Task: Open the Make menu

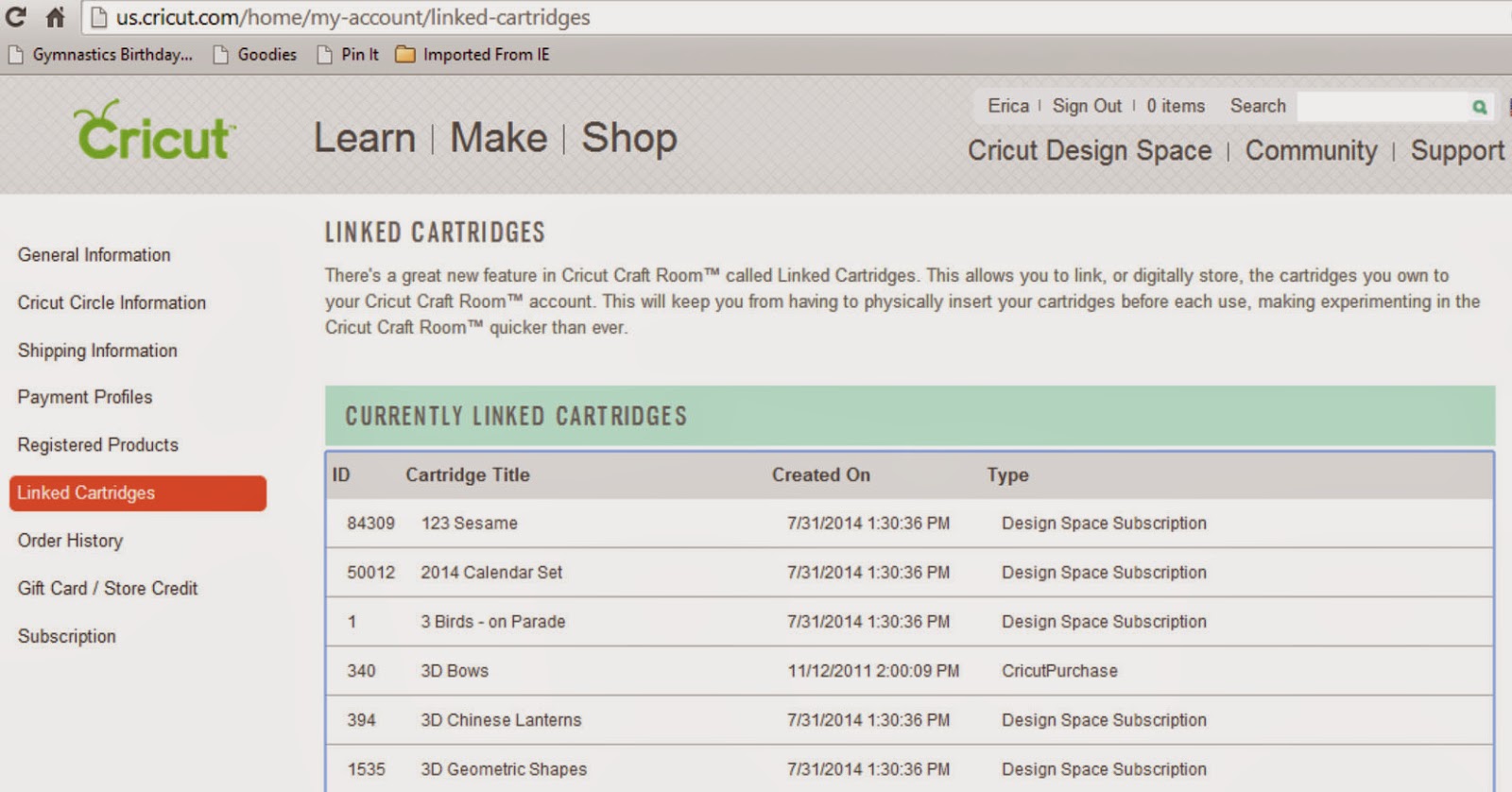Action: 498,138
